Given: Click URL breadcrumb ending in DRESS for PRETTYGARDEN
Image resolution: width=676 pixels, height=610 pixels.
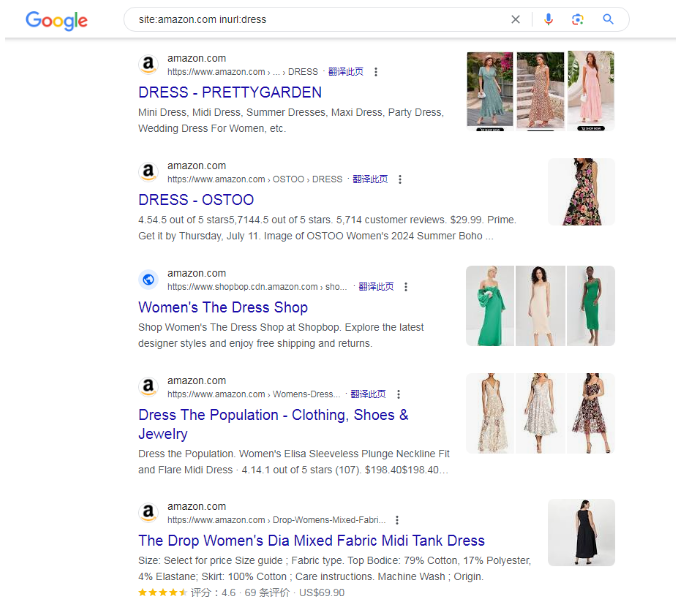Looking at the screenshot, I should 242,72.
